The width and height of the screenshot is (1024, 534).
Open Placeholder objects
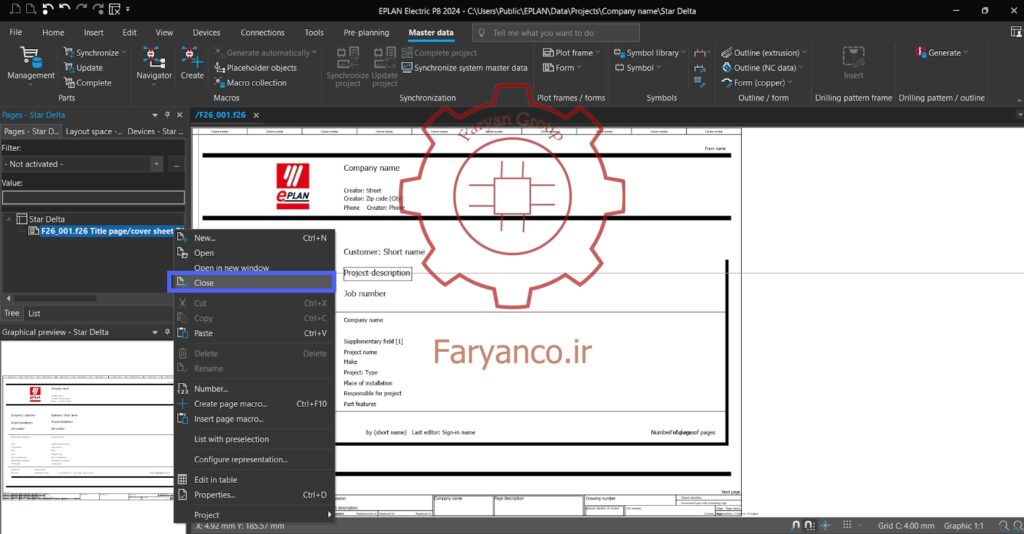[x=255, y=68]
